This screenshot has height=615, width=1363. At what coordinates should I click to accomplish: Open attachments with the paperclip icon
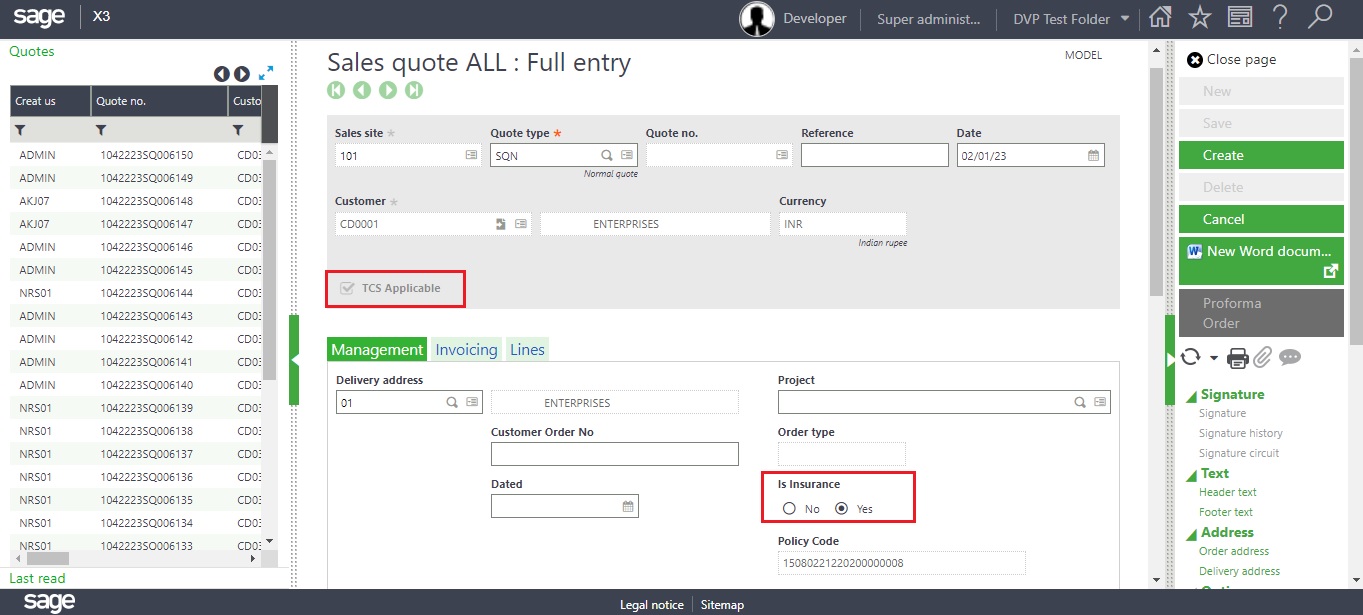click(1263, 357)
